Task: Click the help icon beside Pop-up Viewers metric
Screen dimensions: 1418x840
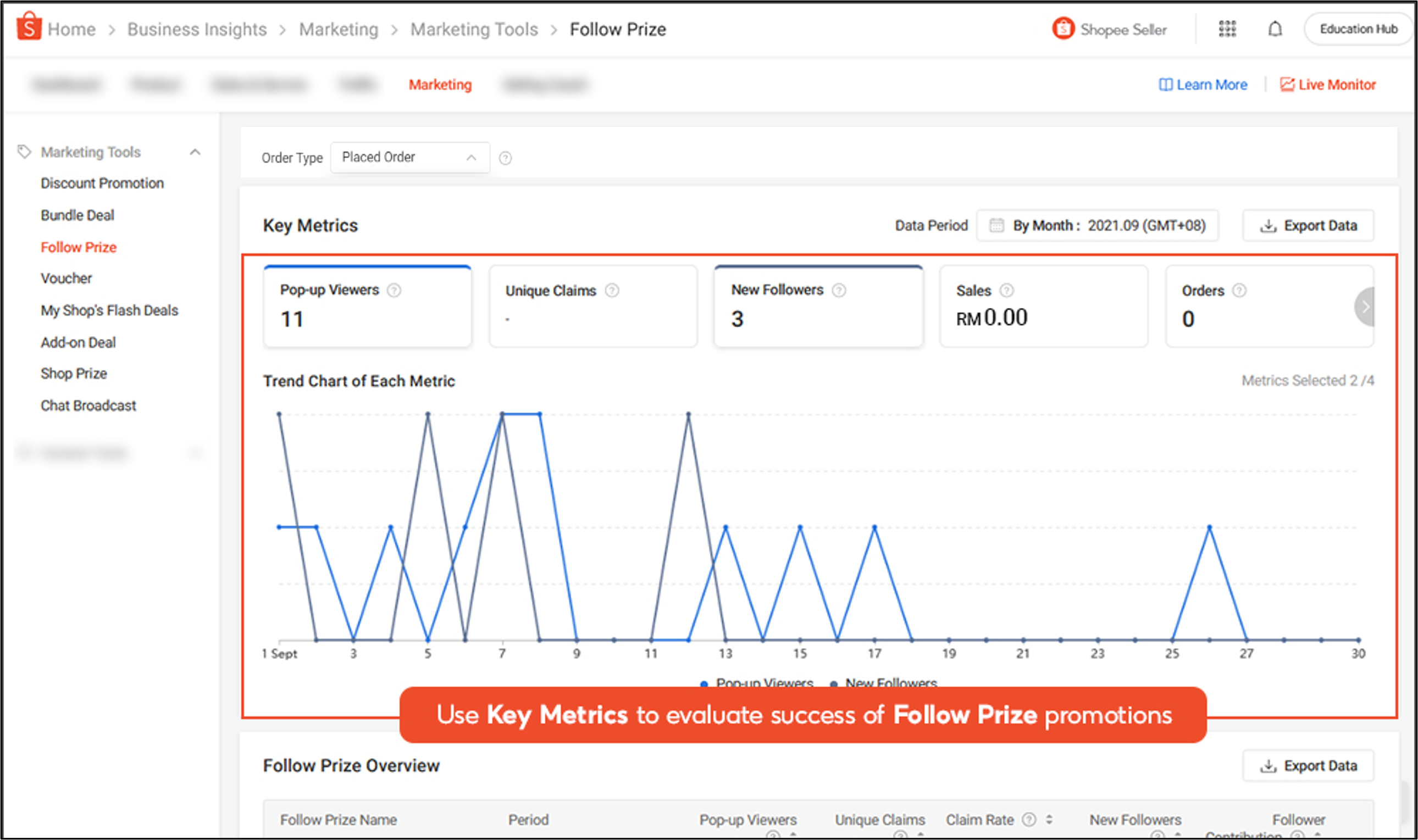Action: (394, 291)
